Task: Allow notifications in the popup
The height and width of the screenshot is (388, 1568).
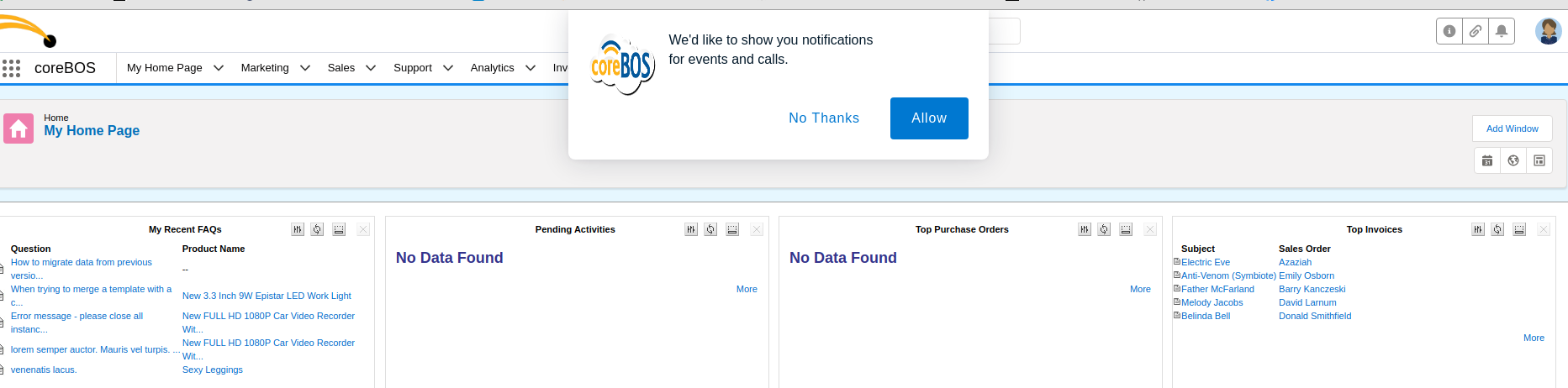Action: click(929, 118)
